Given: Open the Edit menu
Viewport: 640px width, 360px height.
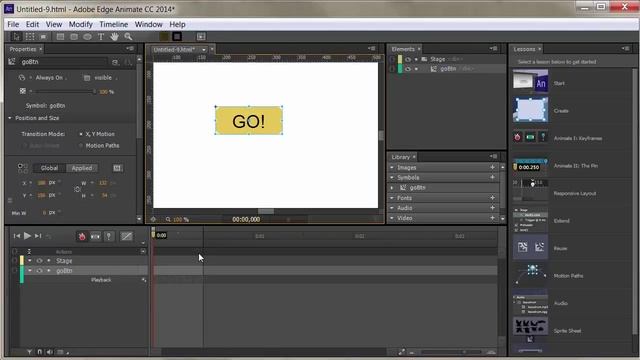Looking at the screenshot, I should click(32, 24).
